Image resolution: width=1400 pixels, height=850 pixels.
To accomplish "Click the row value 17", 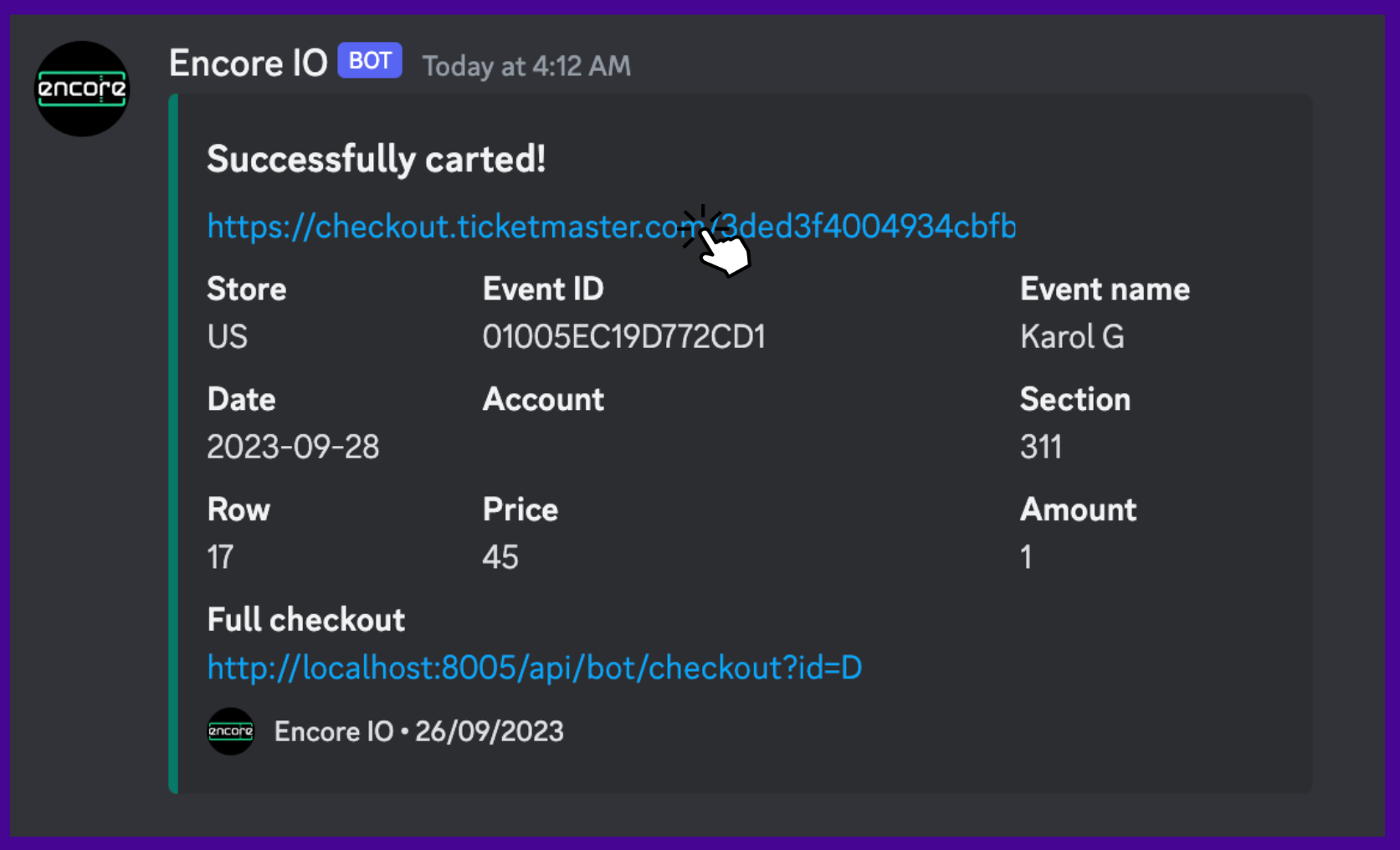I will (220, 557).
